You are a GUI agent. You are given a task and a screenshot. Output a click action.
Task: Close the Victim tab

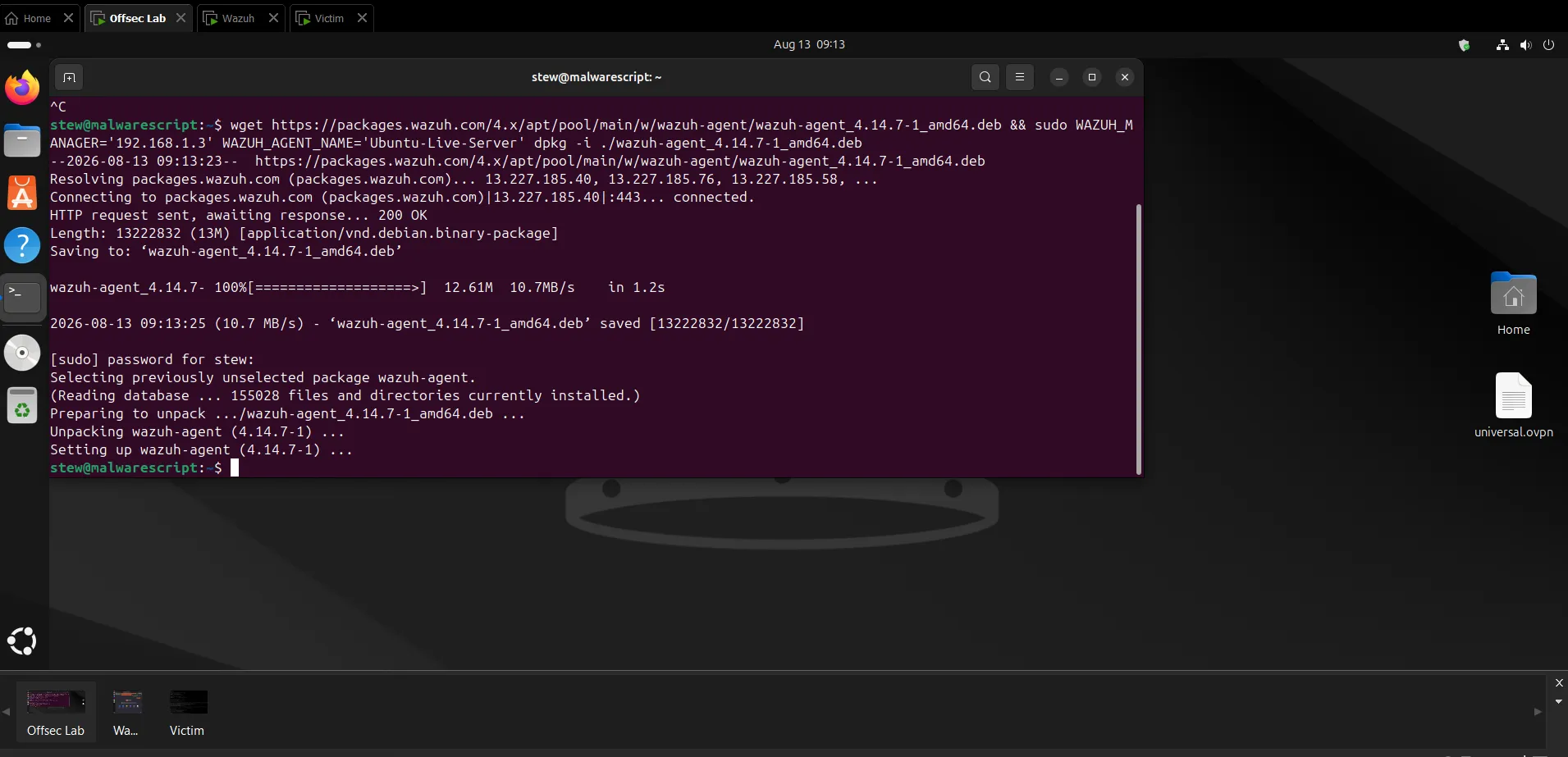tap(362, 18)
